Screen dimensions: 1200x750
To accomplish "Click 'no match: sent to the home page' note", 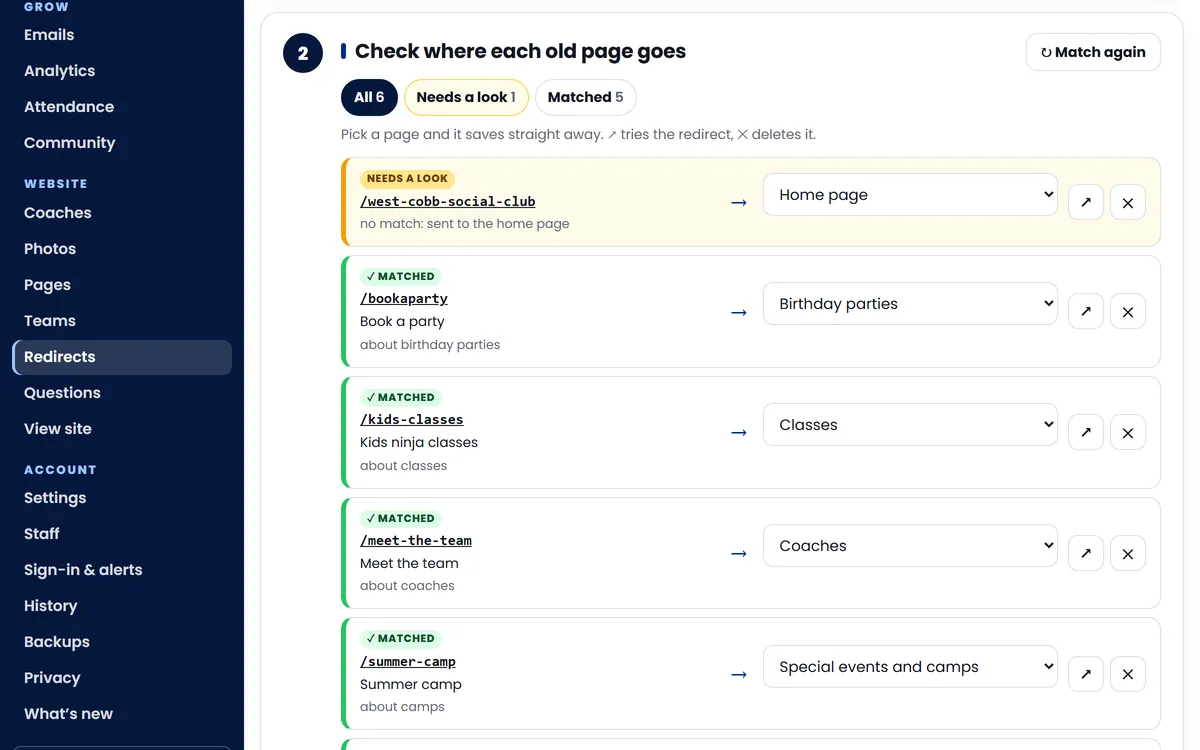I will pos(465,224).
